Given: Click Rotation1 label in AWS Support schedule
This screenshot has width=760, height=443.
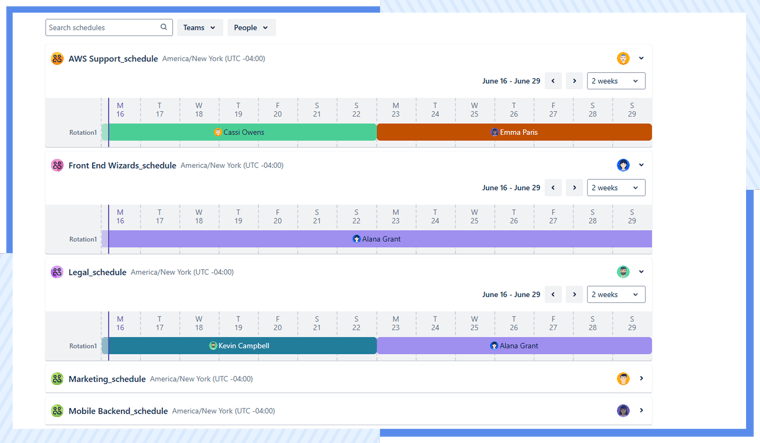Looking at the screenshot, I should click(x=83, y=132).
